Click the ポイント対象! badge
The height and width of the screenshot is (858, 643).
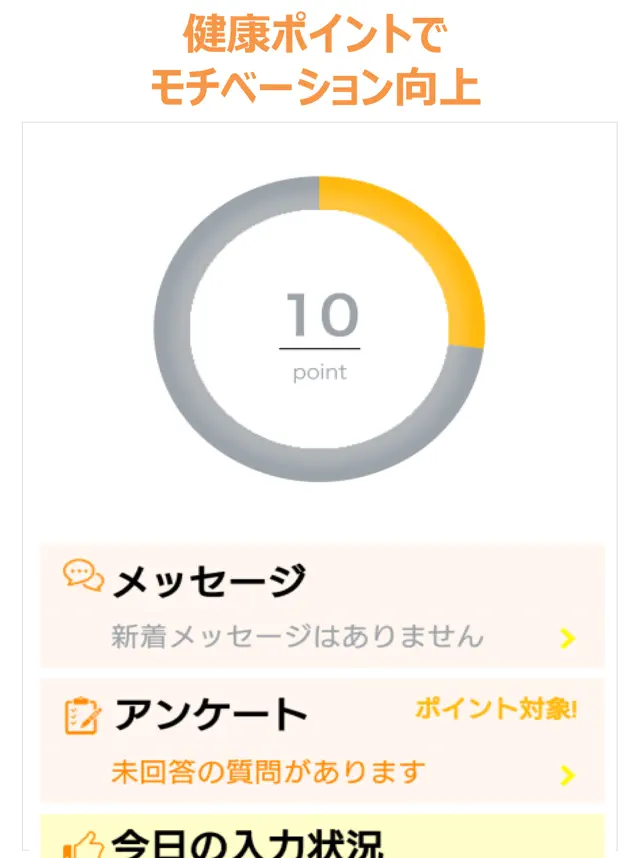pyautogui.click(x=496, y=709)
